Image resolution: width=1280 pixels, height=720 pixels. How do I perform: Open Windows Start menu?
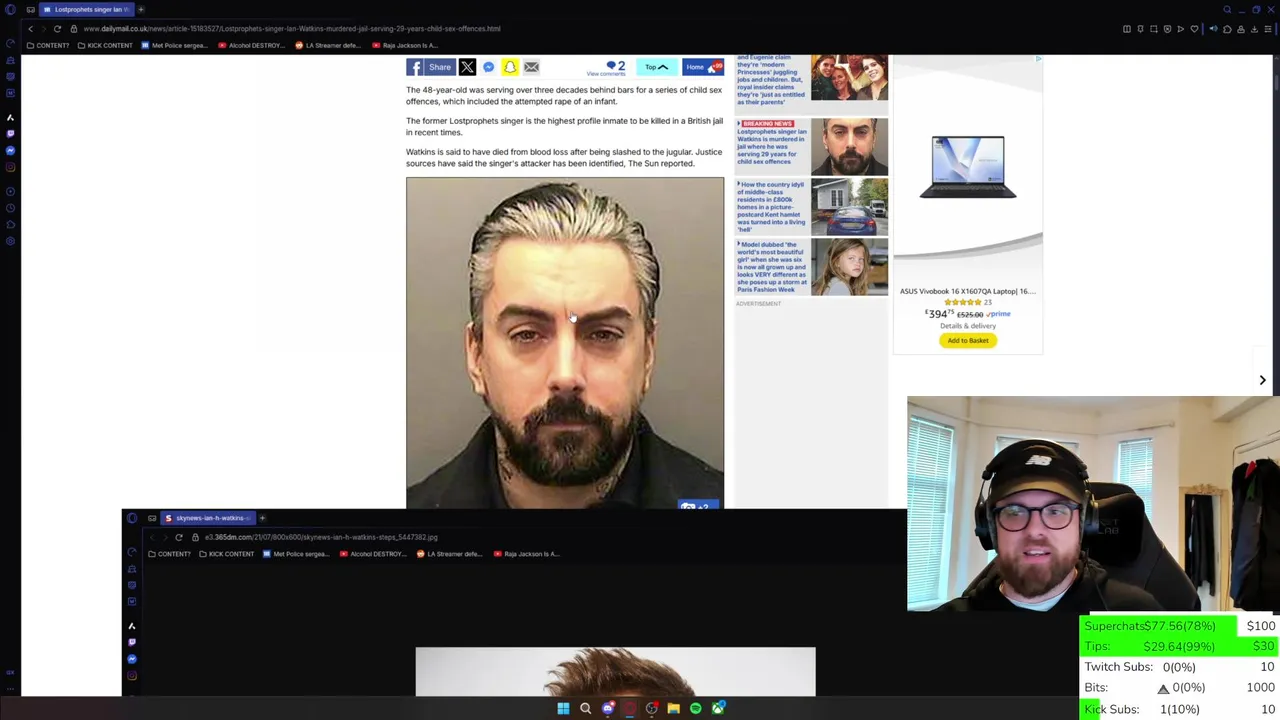pos(563,709)
